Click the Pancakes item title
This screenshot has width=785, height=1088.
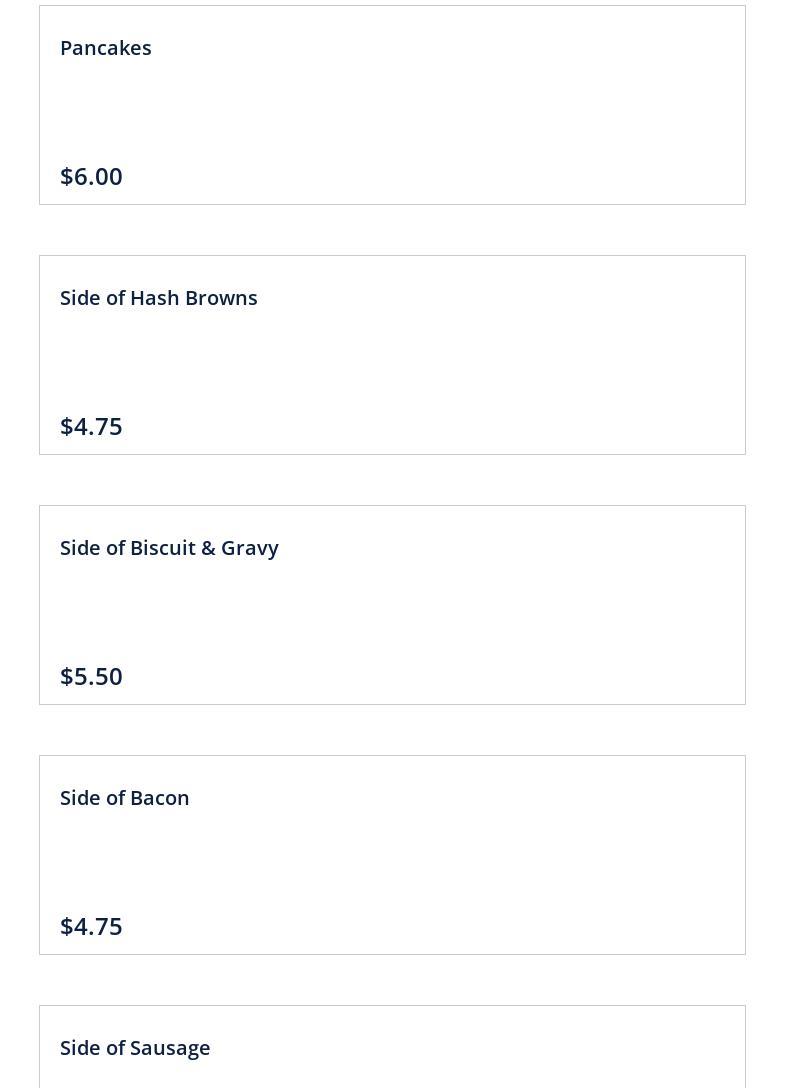106,48
